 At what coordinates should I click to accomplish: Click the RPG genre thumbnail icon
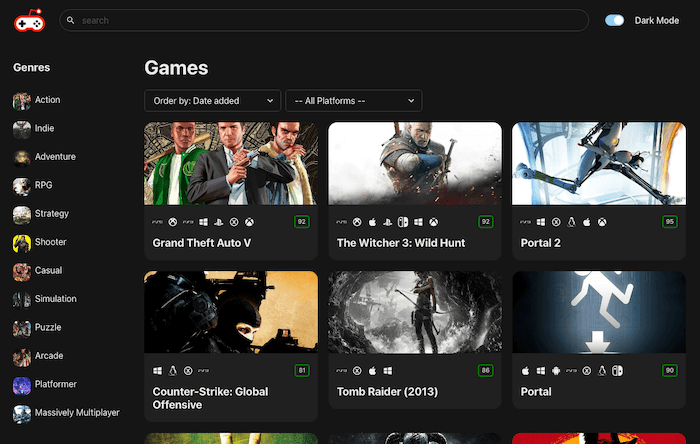point(21,186)
